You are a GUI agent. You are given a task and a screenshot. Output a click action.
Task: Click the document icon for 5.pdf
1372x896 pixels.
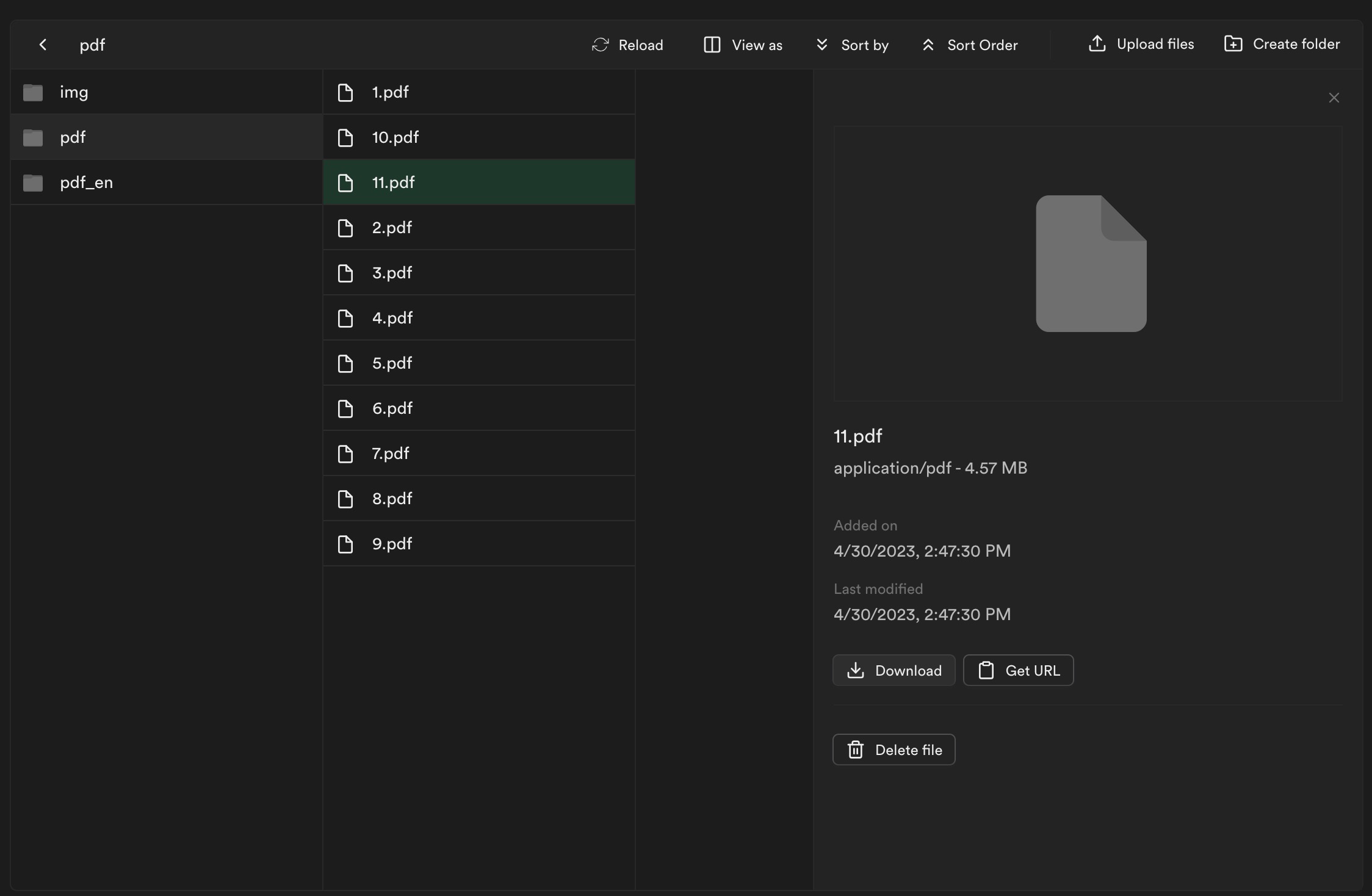[x=345, y=363]
